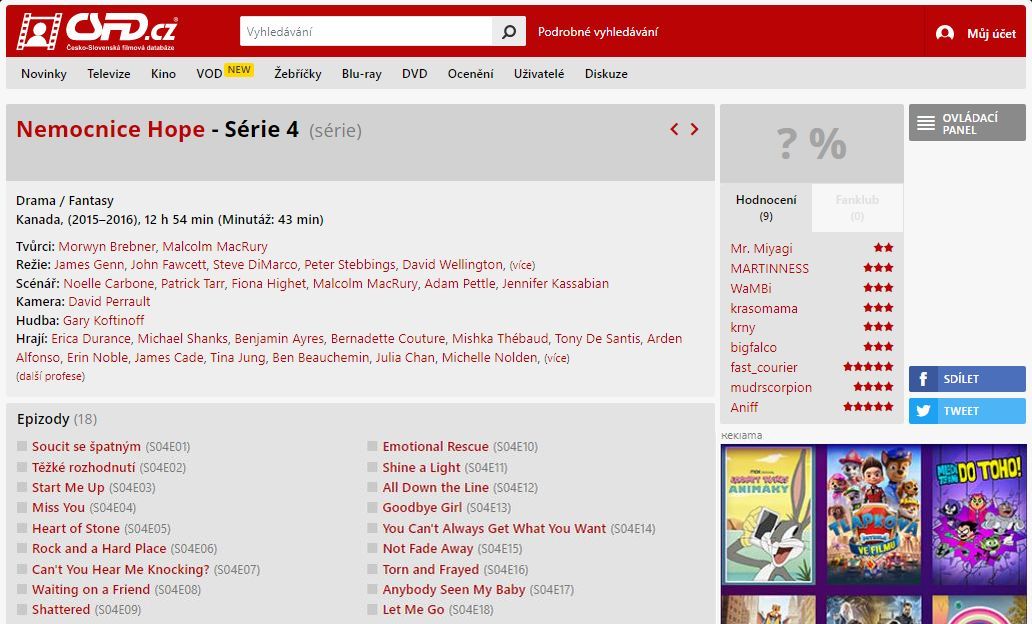The image size is (1032, 624).
Task: Click the ČSFD.cz logo
Action: 97,31
